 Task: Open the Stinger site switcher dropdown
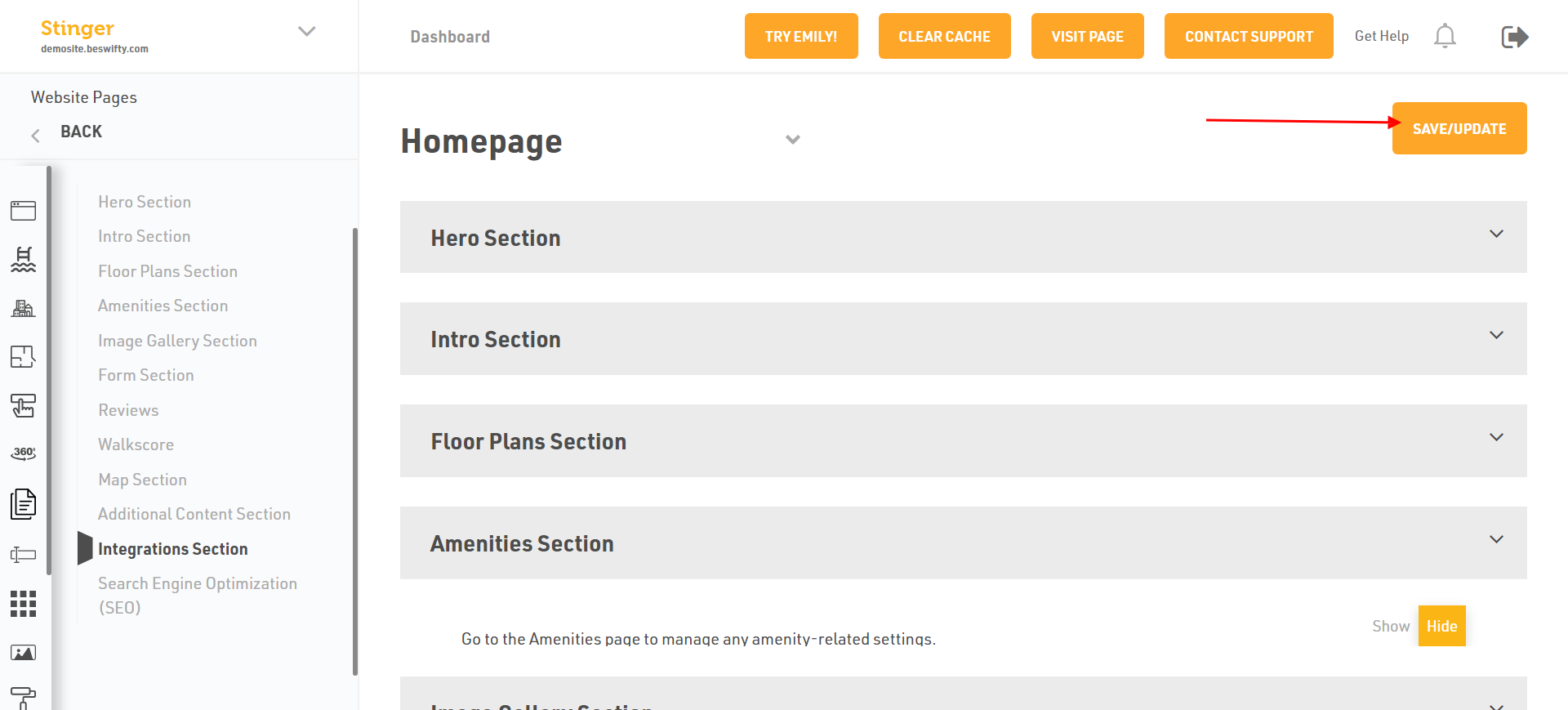[x=306, y=32]
